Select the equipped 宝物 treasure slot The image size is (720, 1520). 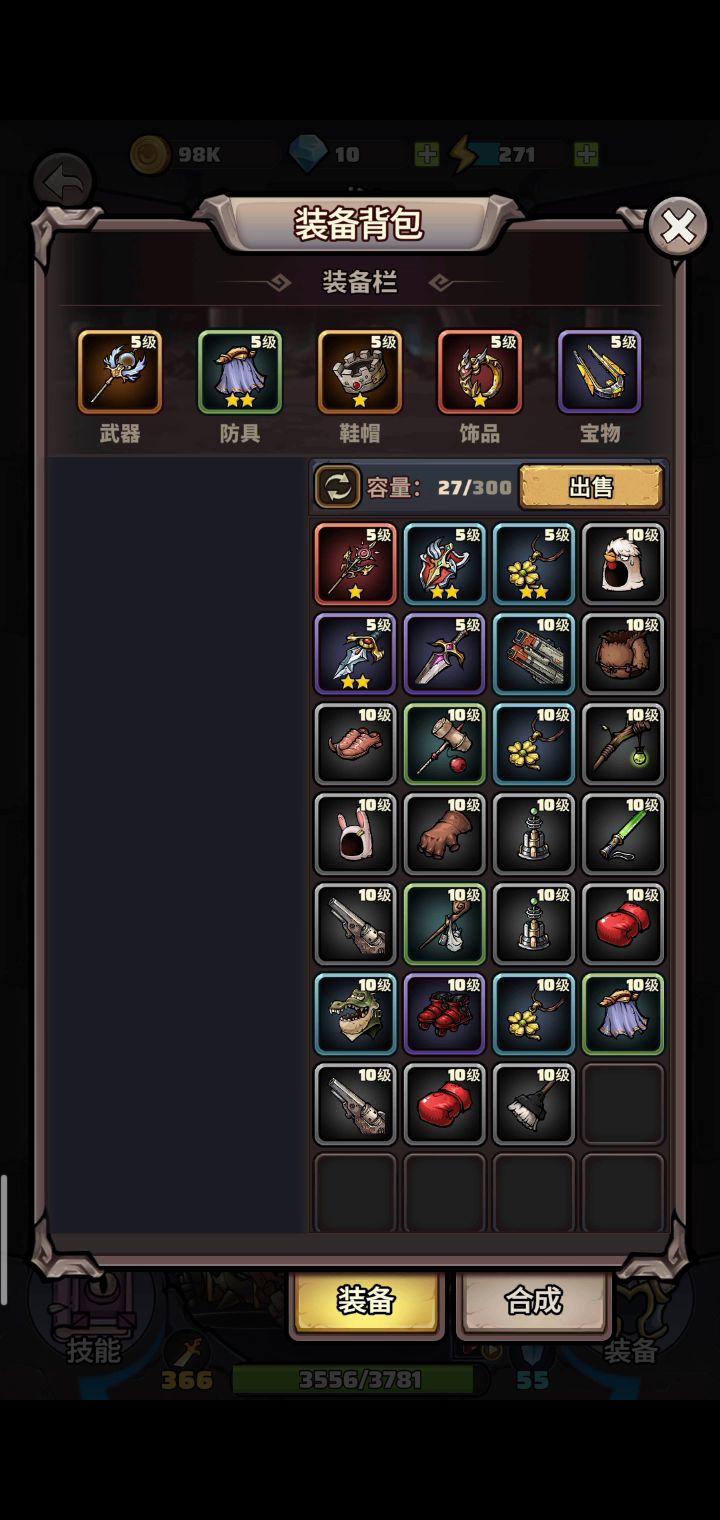[x=600, y=372]
